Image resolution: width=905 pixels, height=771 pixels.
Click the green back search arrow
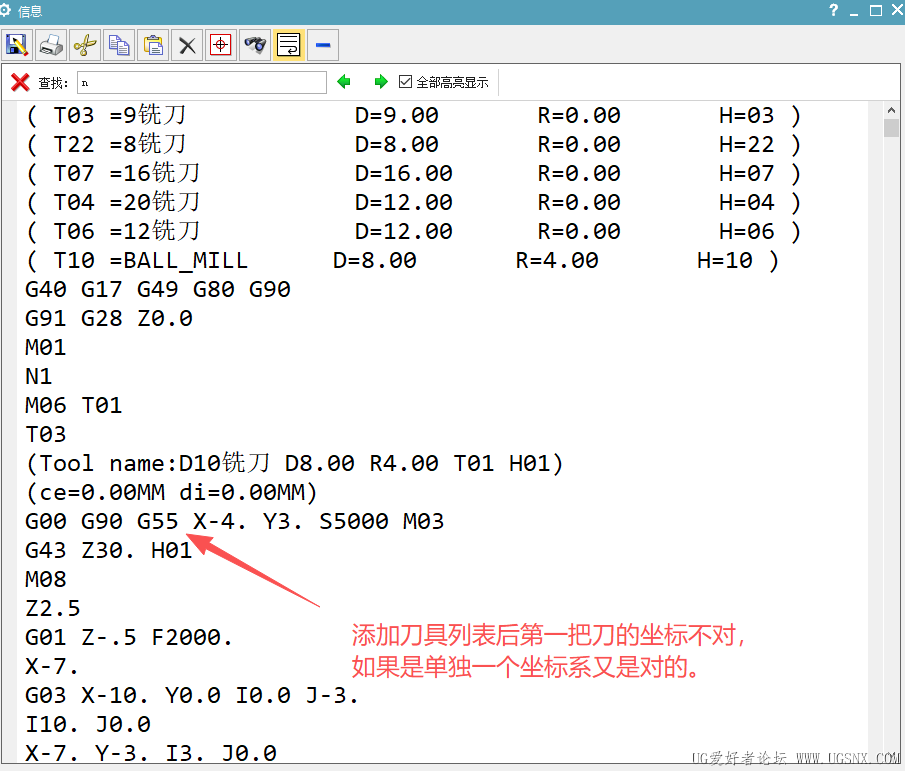345,82
